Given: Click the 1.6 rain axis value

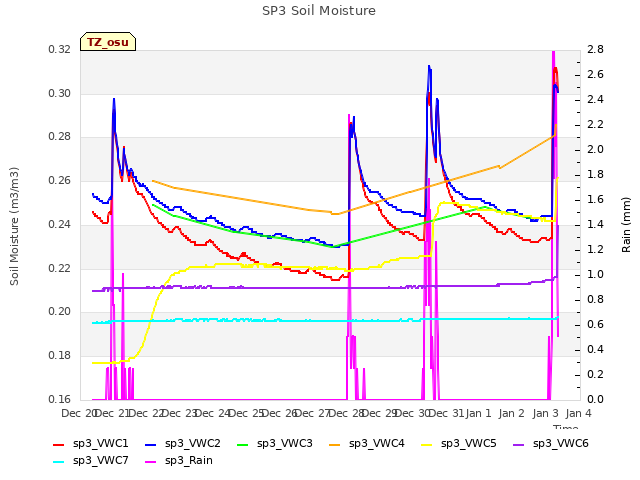Looking at the screenshot, I should pos(595,200).
